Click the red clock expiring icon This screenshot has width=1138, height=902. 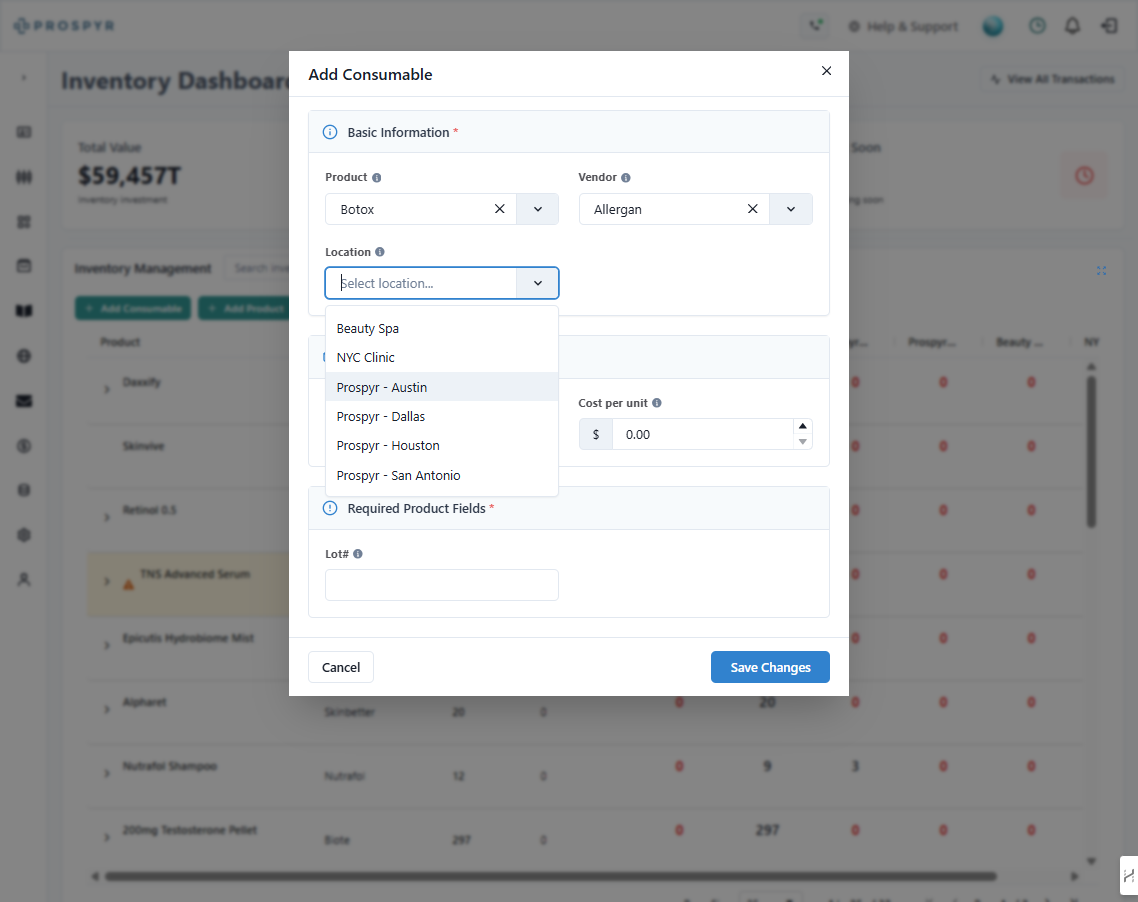pos(1084,176)
